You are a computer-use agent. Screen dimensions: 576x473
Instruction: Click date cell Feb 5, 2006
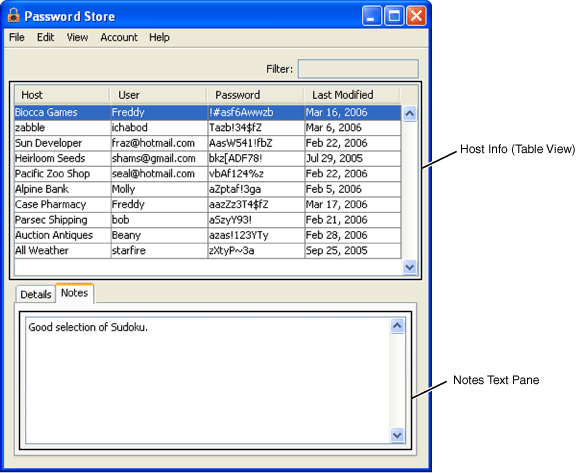tap(353, 189)
